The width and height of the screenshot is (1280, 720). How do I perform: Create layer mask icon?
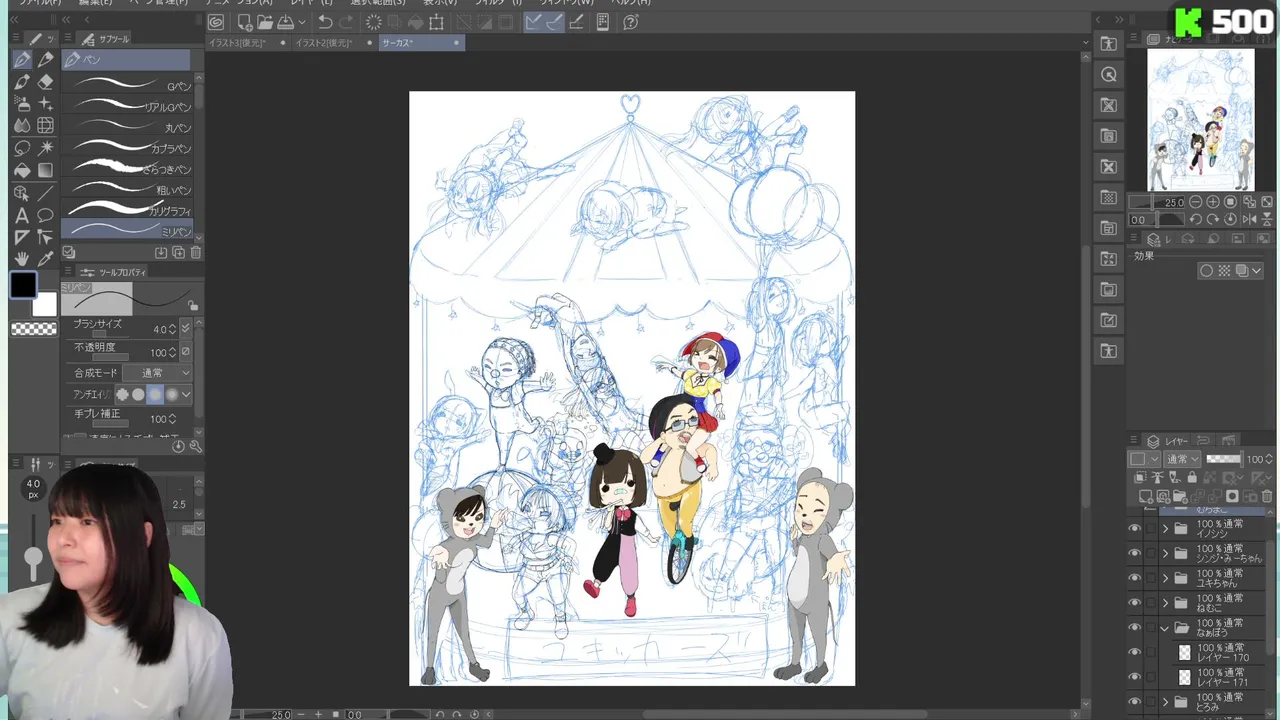click(x=1233, y=496)
